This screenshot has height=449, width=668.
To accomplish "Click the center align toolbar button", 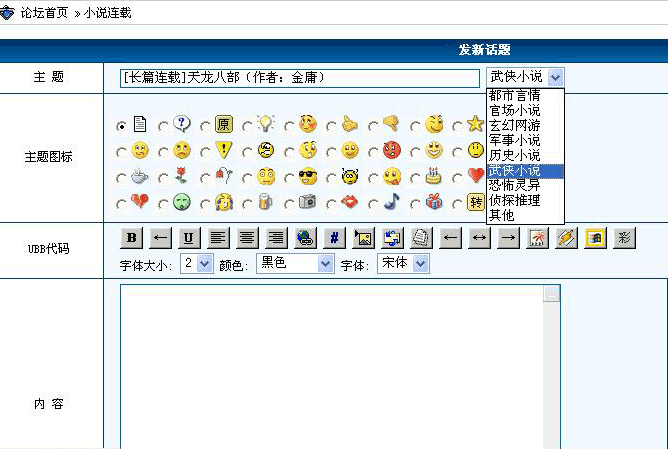I will click(x=247, y=238).
